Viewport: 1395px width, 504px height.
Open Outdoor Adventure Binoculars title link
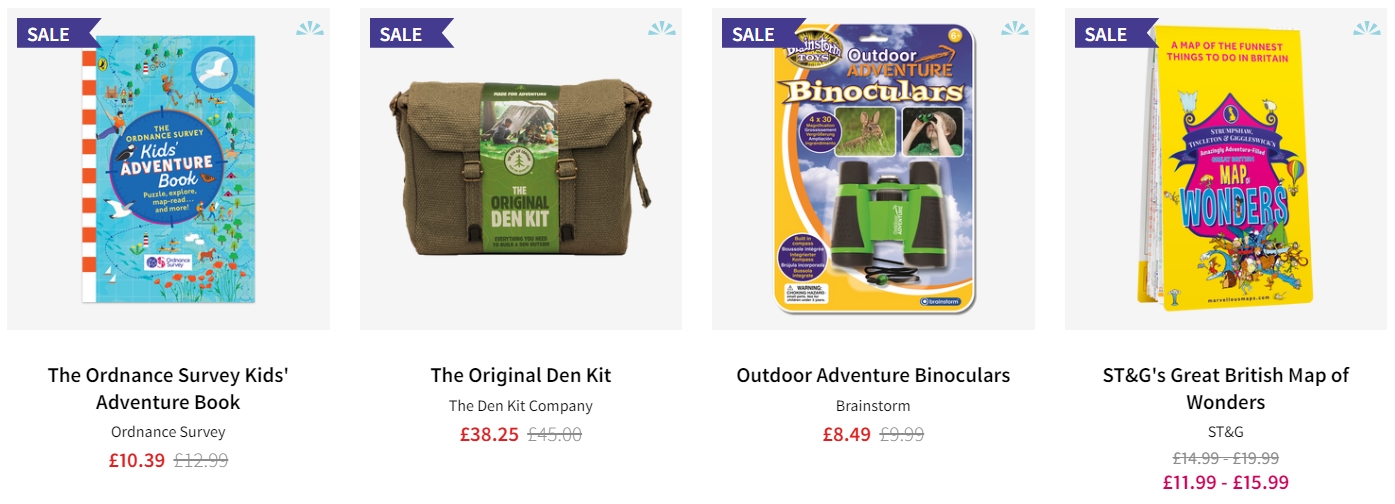pyautogui.click(x=873, y=376)
